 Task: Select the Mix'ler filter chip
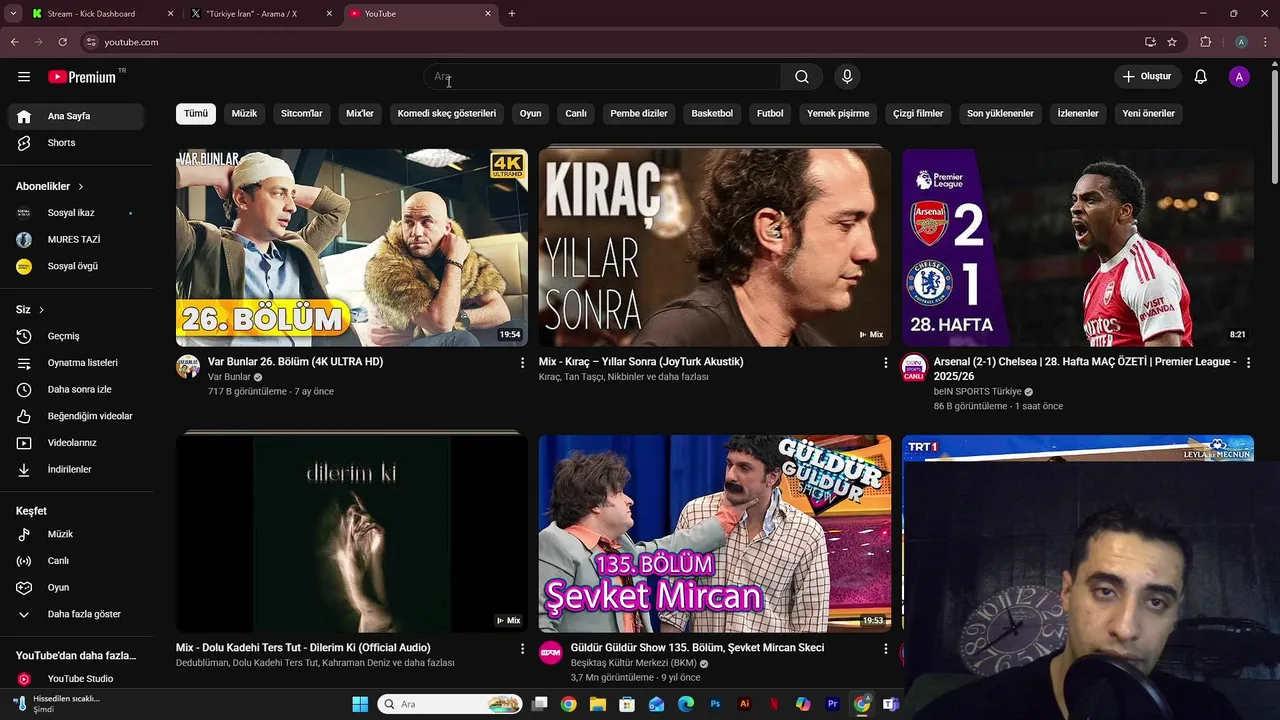click(360, 113)
